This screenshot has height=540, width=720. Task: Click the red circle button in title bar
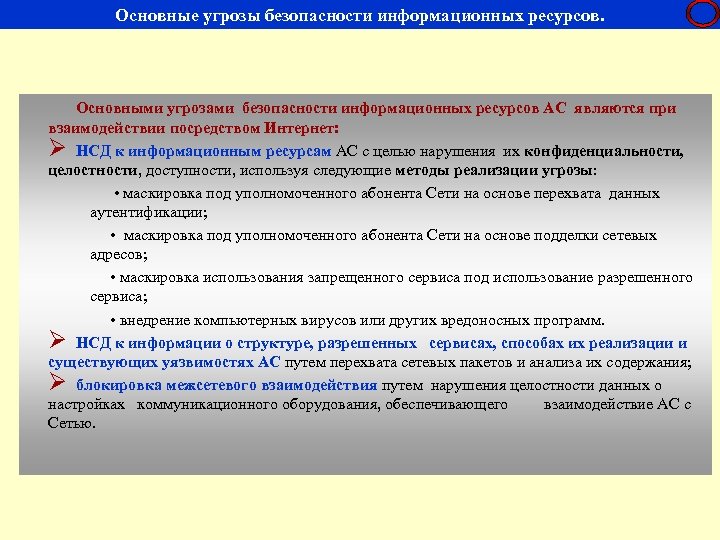pos(702,14)
